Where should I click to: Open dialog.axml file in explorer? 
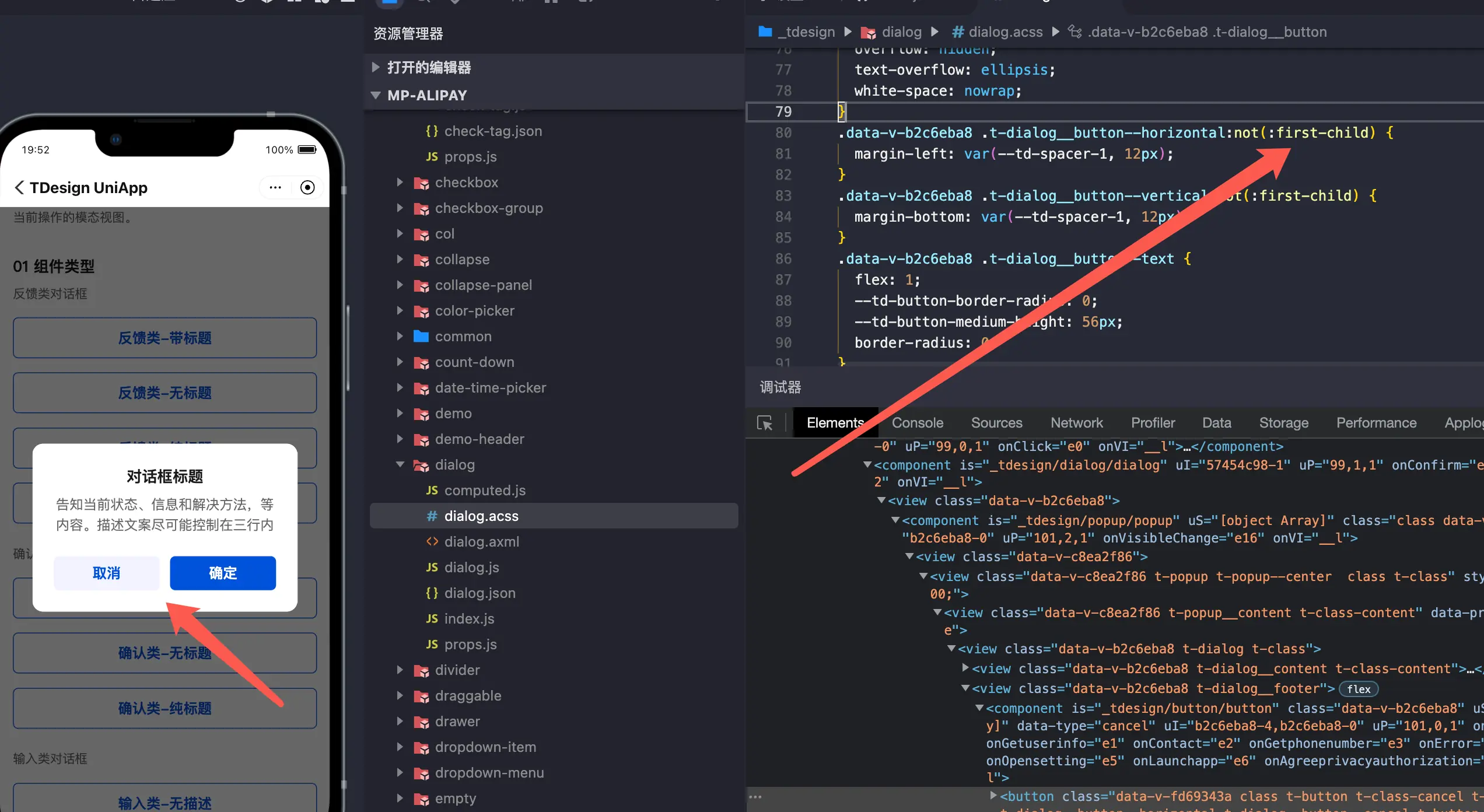pos(481,542)
